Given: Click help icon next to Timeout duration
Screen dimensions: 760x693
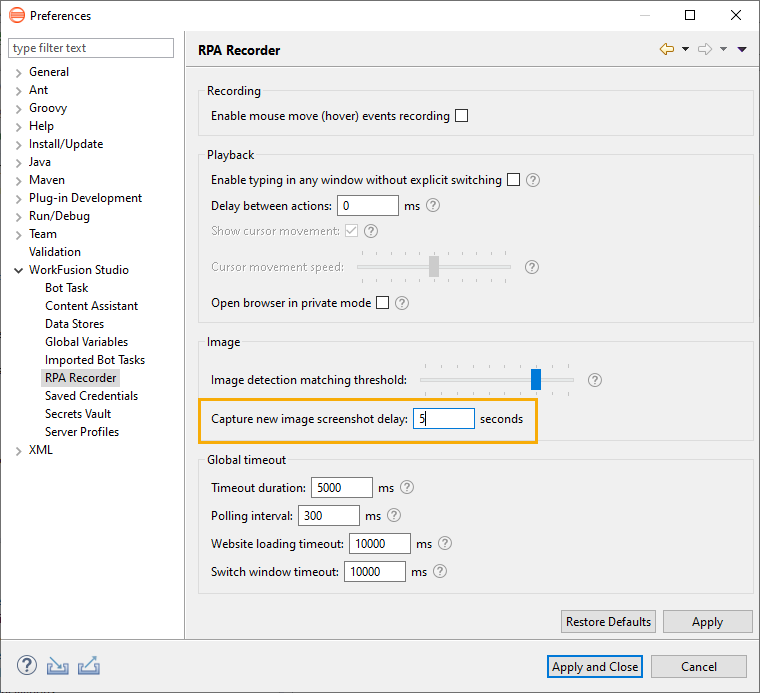Looking at the screenshot, I should [407, 487].
